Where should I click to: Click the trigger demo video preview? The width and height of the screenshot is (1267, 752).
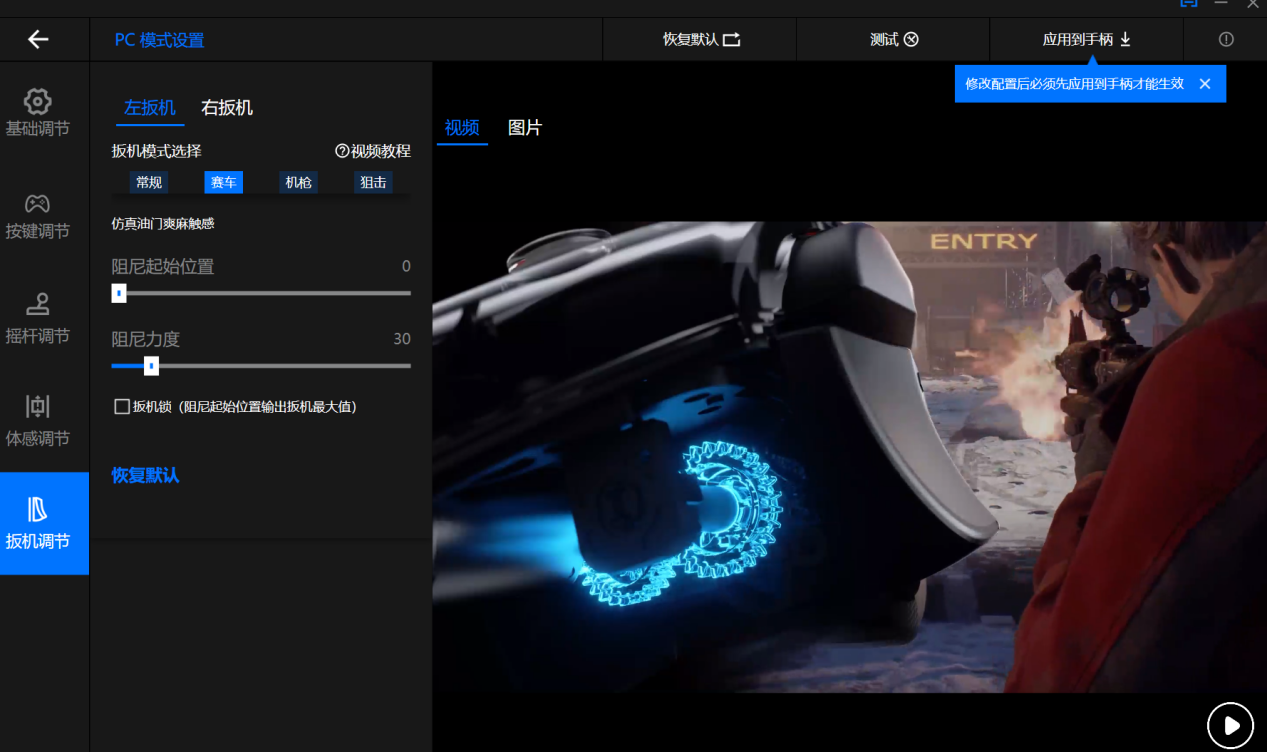point(849,457)
